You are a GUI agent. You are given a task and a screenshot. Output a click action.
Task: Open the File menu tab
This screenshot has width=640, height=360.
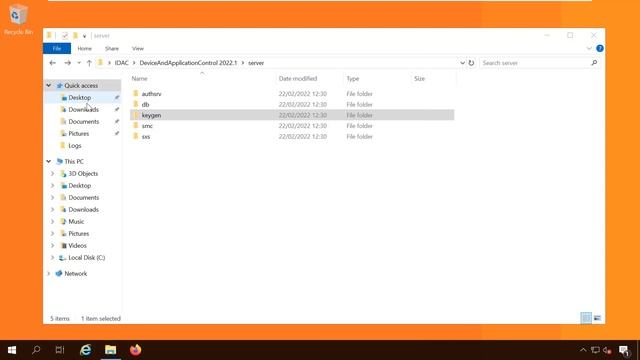(57, 48)
